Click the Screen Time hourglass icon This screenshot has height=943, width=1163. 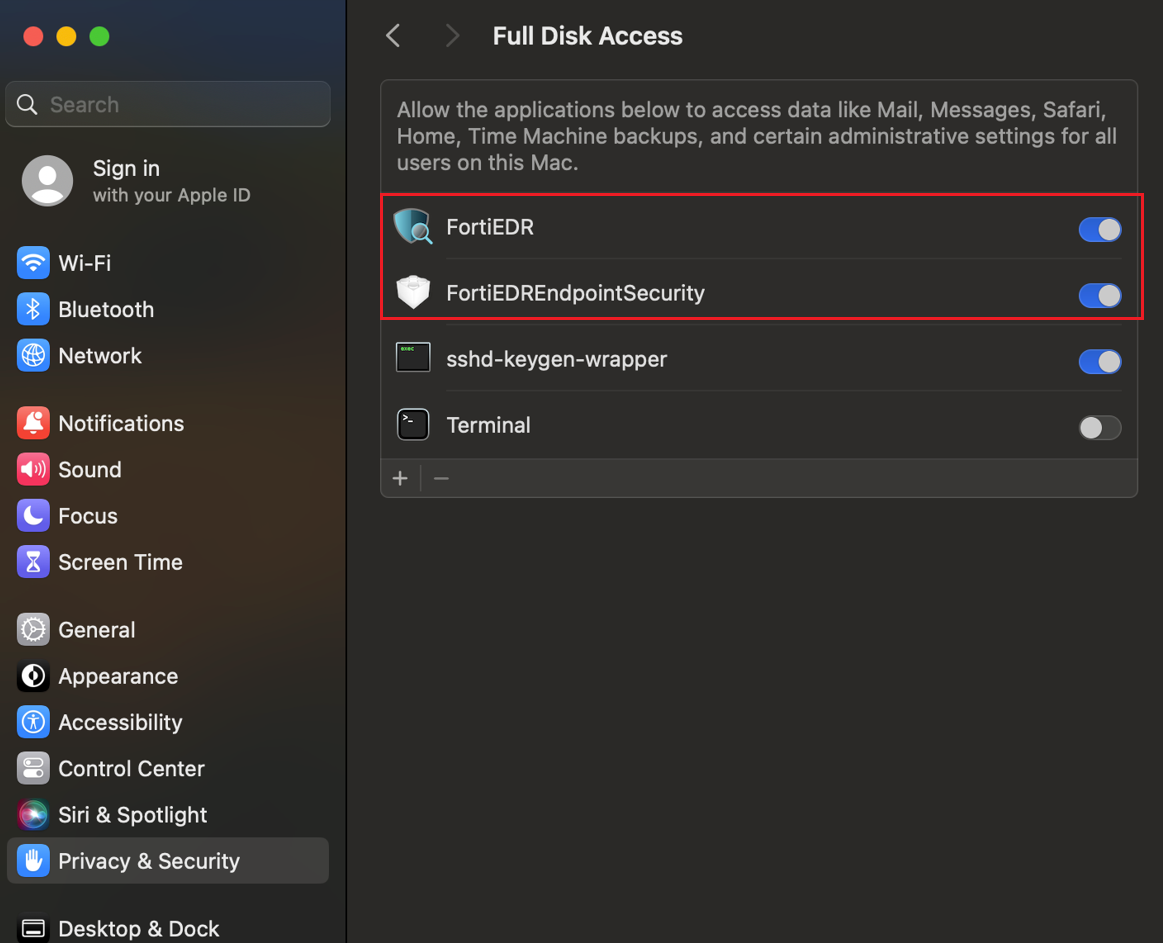tap(33, 562)
